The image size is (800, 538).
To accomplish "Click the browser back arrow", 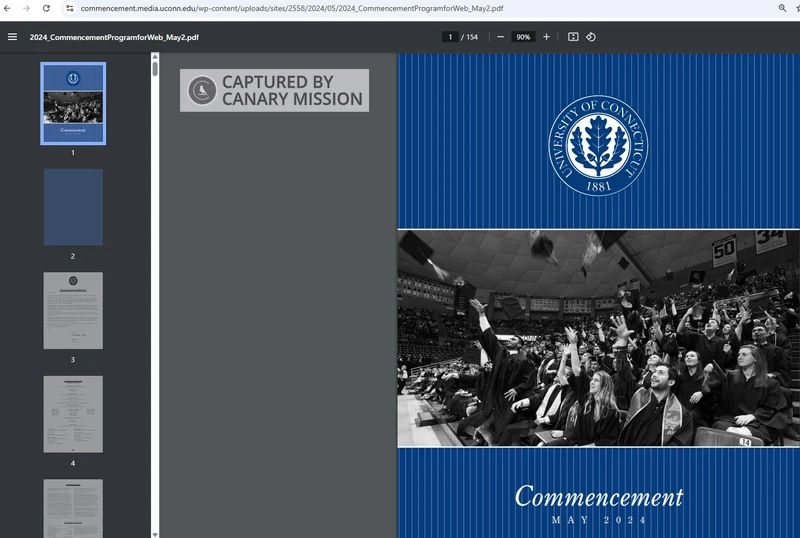I will [x=7, y=8].
